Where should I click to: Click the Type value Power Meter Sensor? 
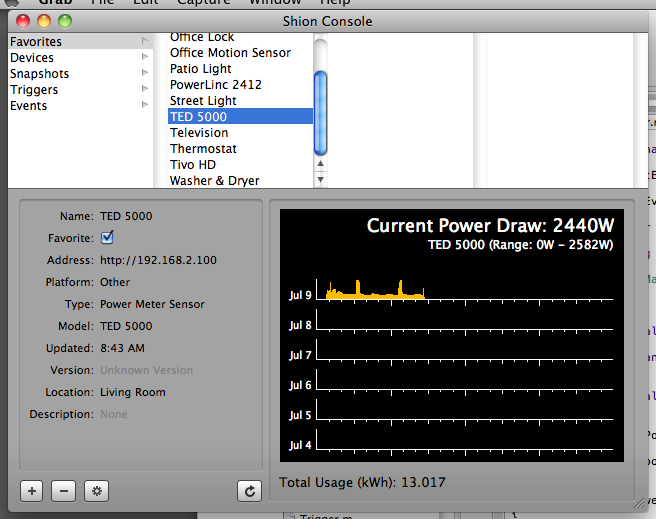tap(152, 304)
